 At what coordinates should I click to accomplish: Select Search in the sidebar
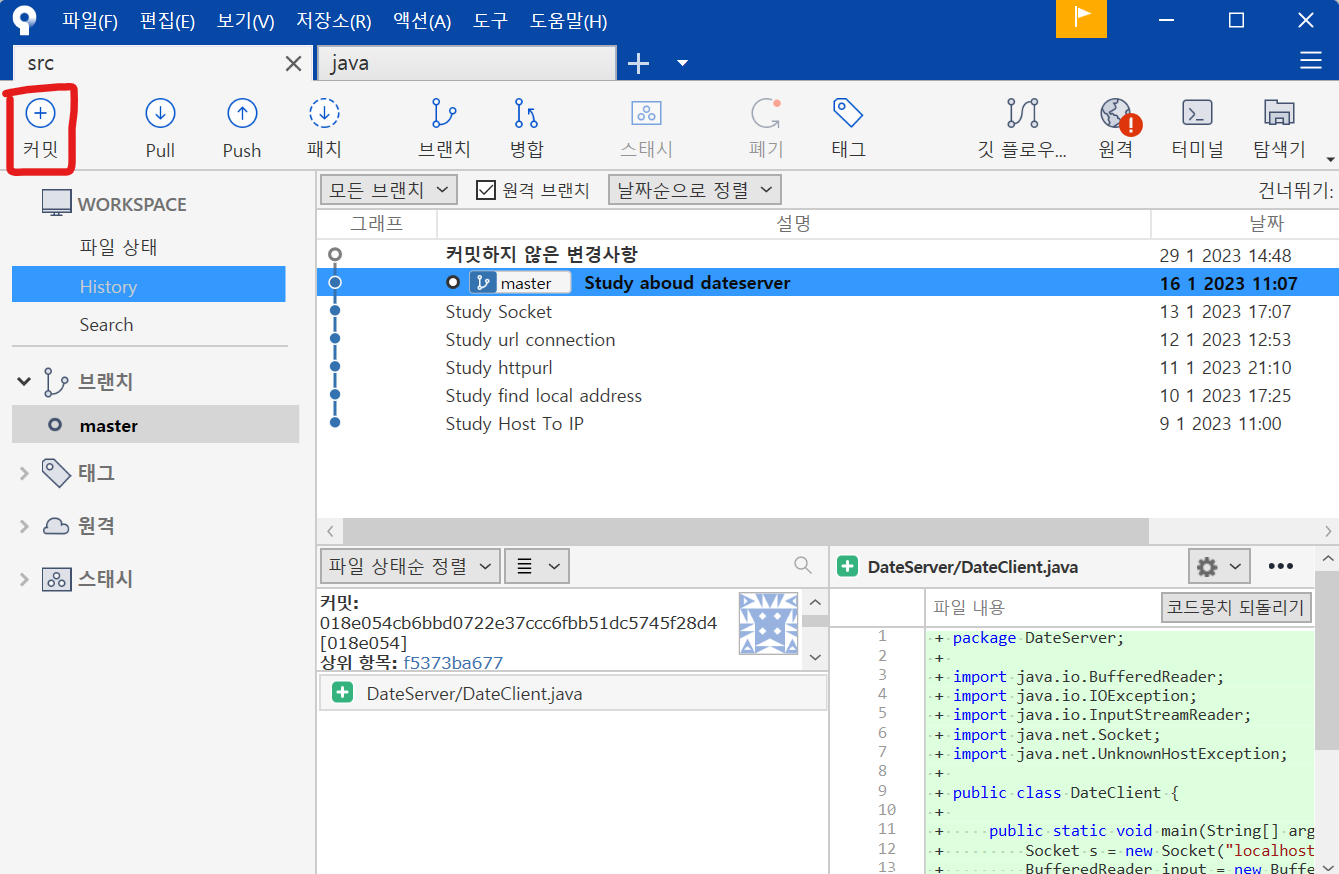click(x=106, y=325)
